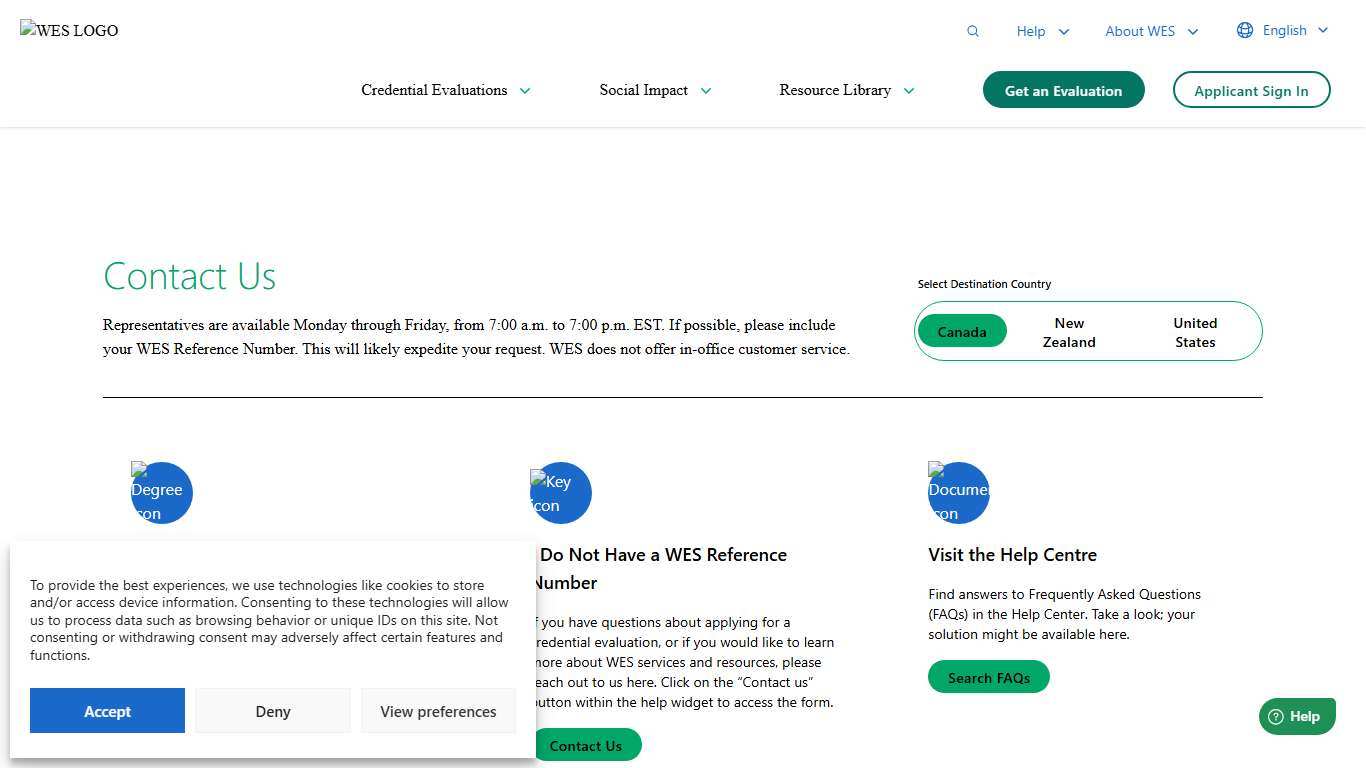
Task: Open the Social Impact menu
Action: tap(655, 90)
